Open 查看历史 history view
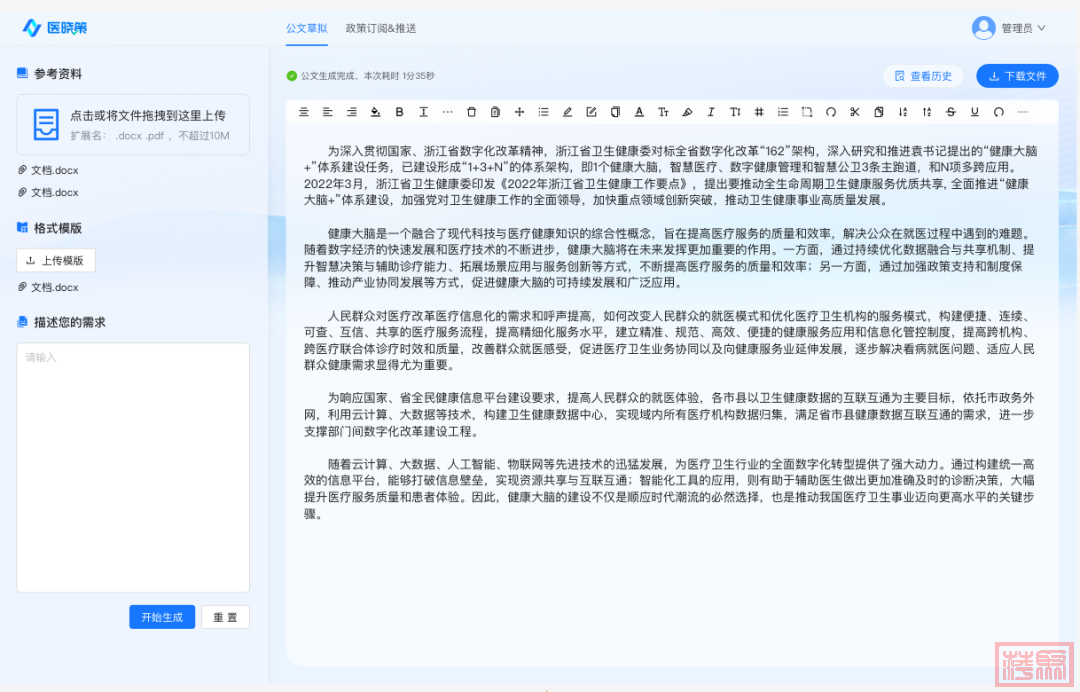This screenshot has height=692, width=1080. pyautogui.click(x=922, y=76)
